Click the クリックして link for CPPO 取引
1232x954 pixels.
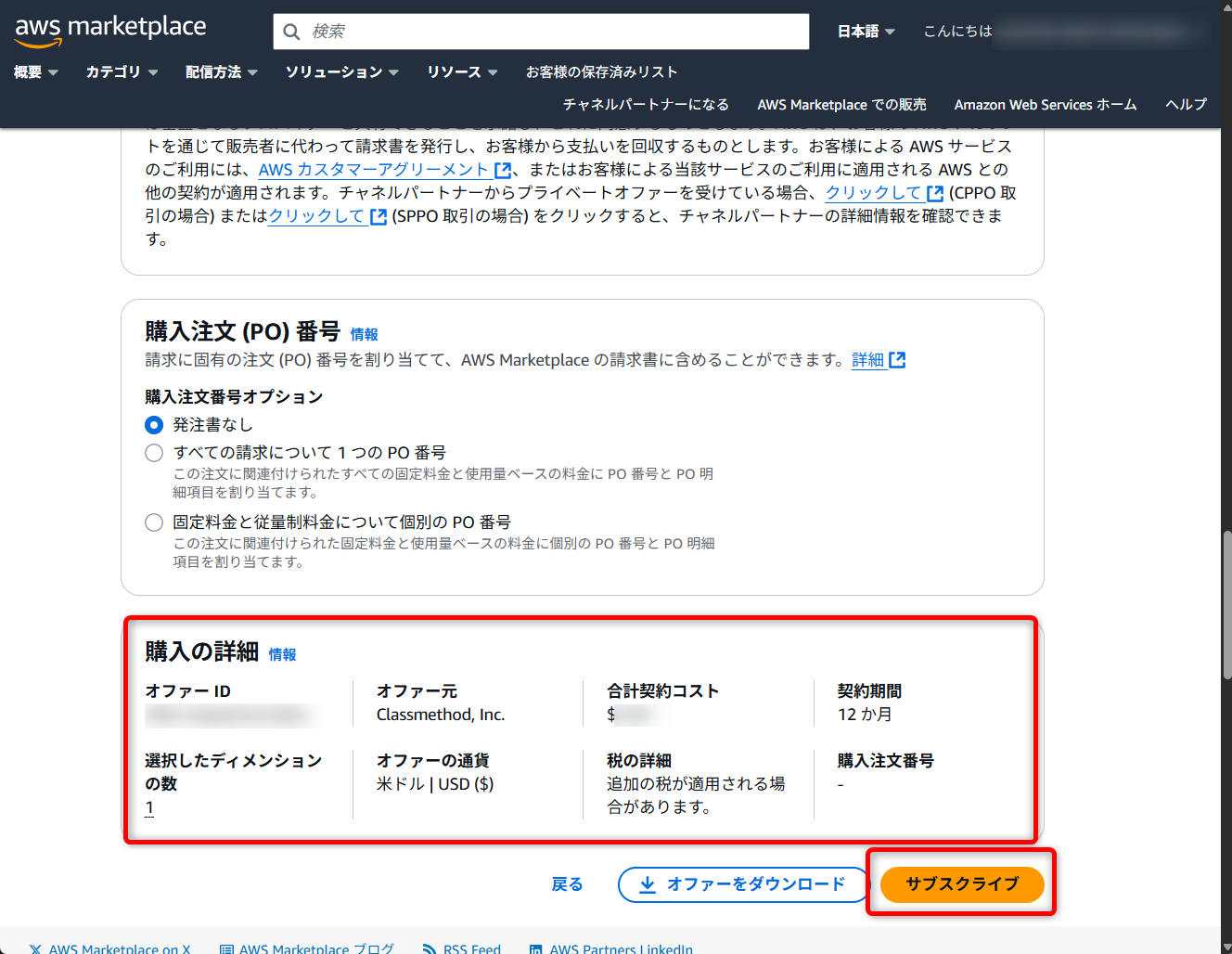pos(873,193)
